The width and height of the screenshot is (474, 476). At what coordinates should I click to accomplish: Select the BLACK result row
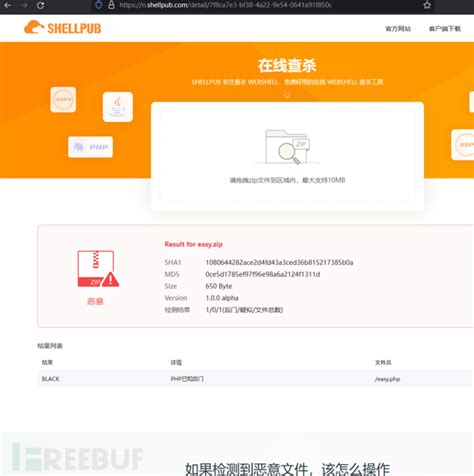(255, 379)
